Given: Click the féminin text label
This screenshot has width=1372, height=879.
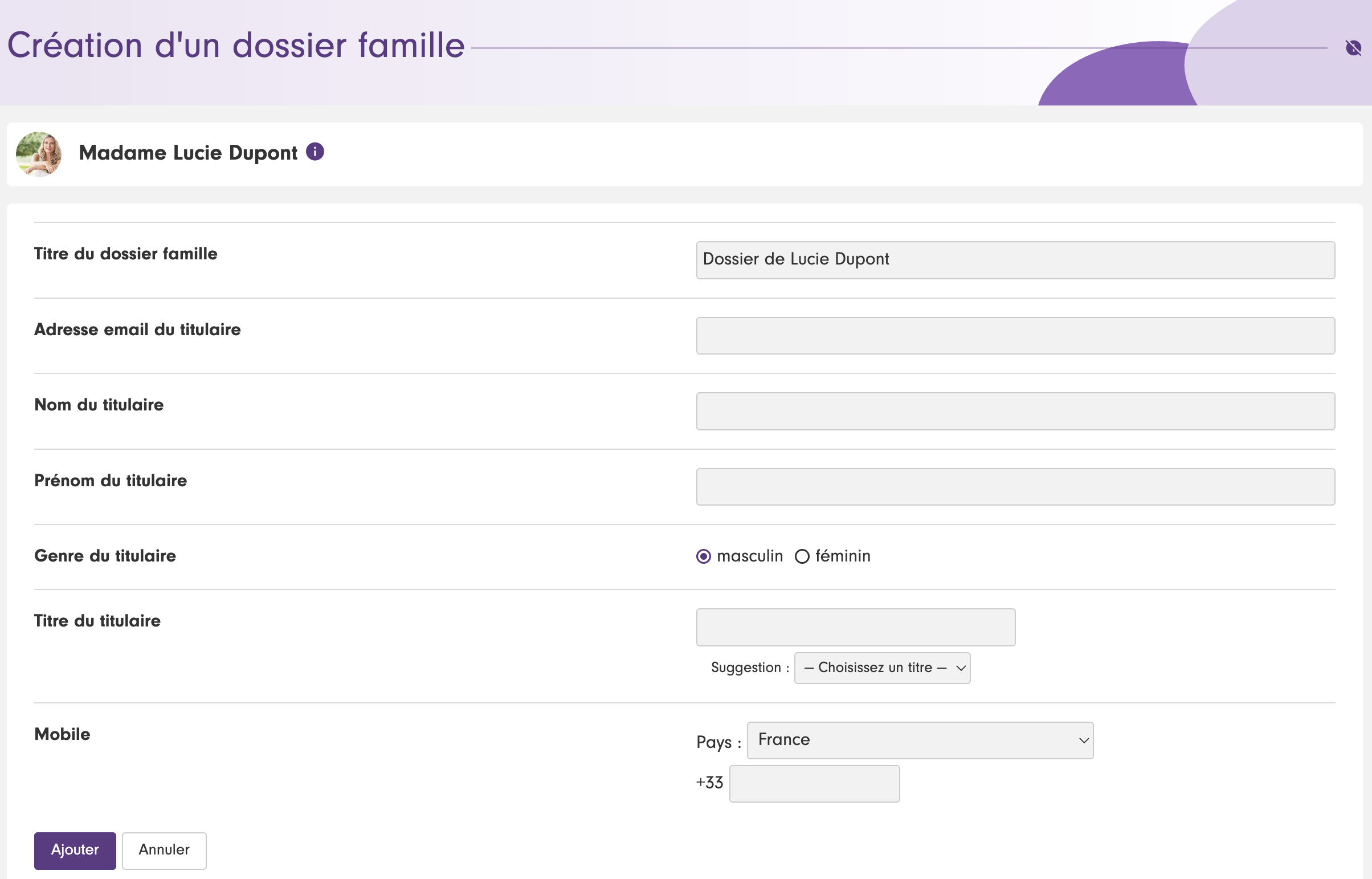Looking at the screenshot, I should point(842,556).
